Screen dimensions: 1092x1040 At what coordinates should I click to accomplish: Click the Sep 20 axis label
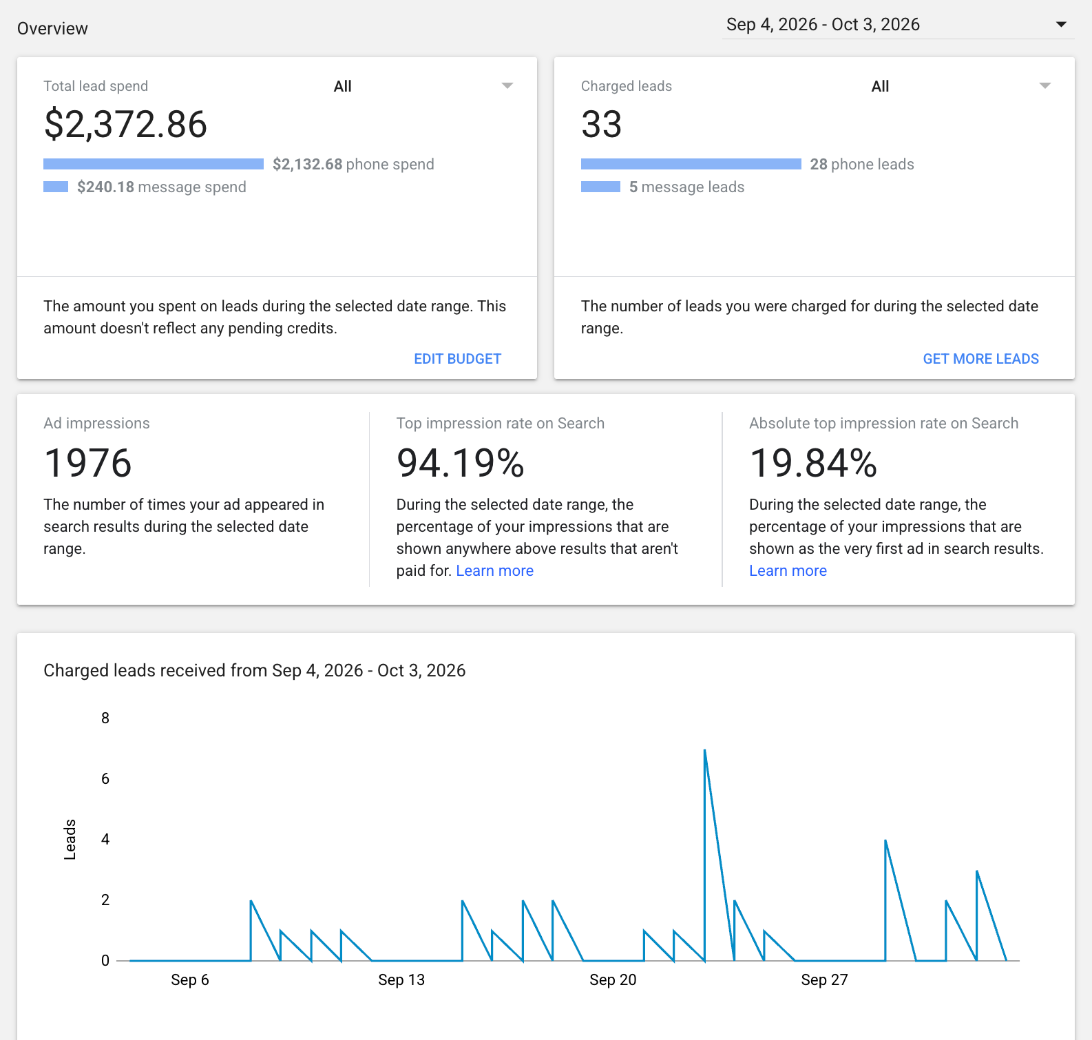613,979
